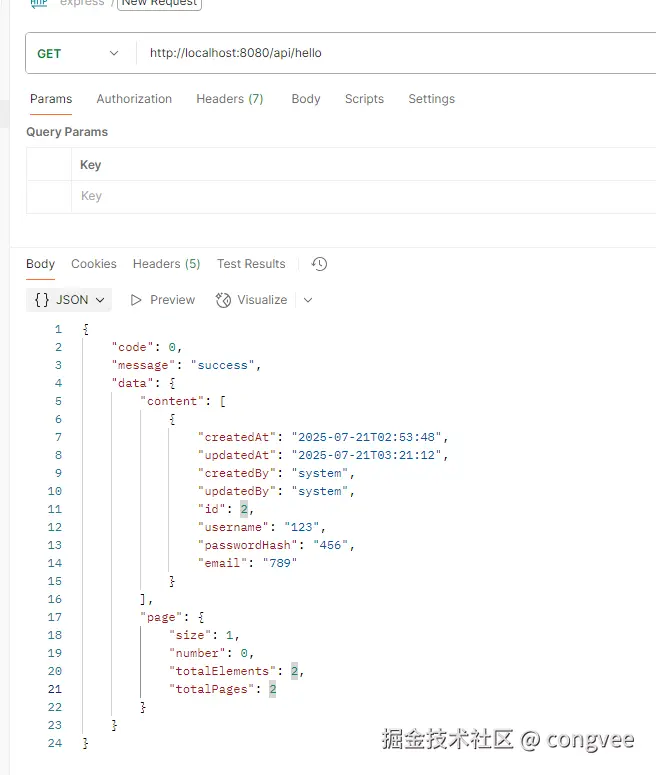Image resolution: width=656 pixels, height=775 pixels.
Task: Click the Visualize icon in response toolbar
Action: click(x=223, y=300)
